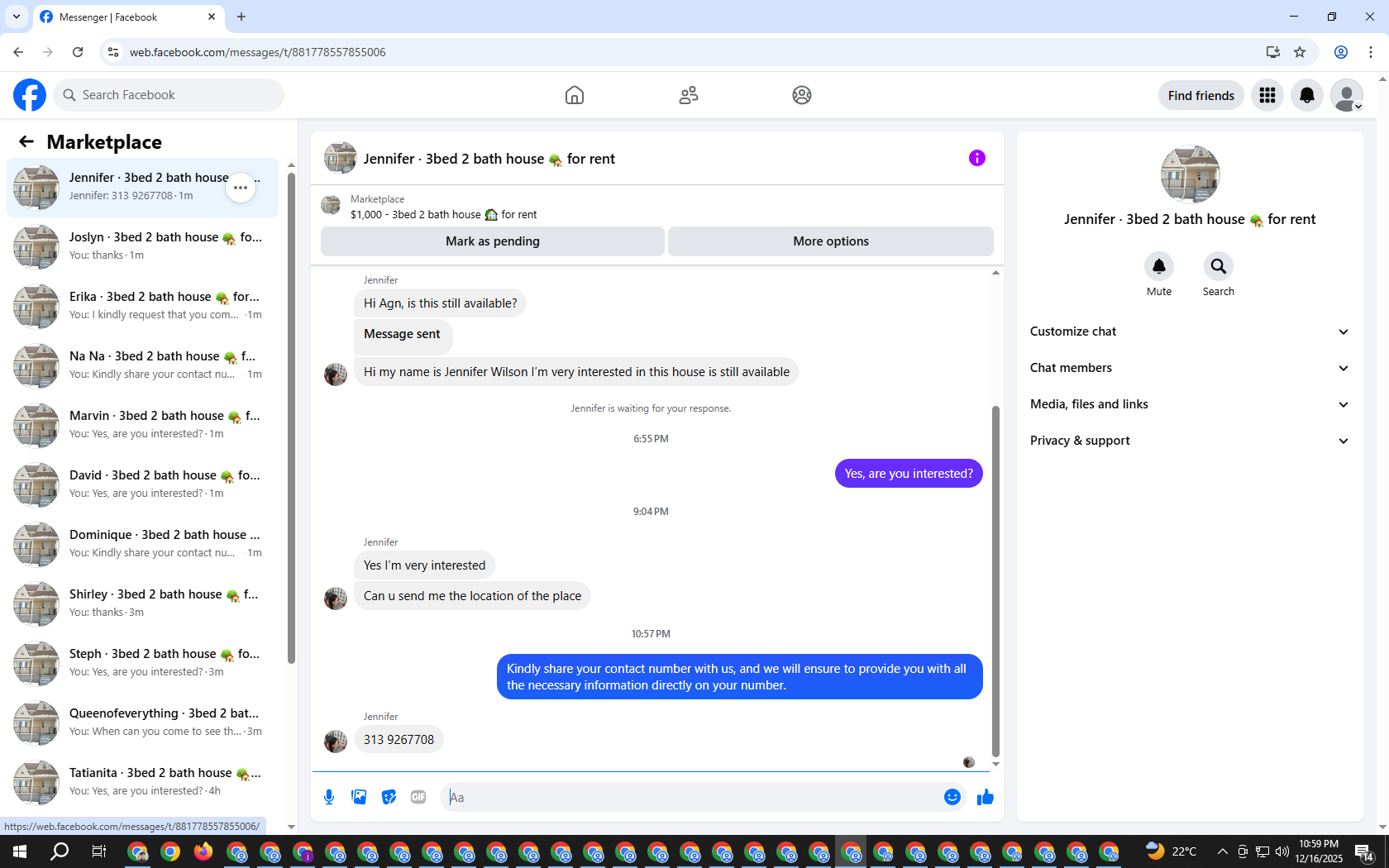
Task: Open the Facebook menu grid icon
Action: tap(1267, 95)
